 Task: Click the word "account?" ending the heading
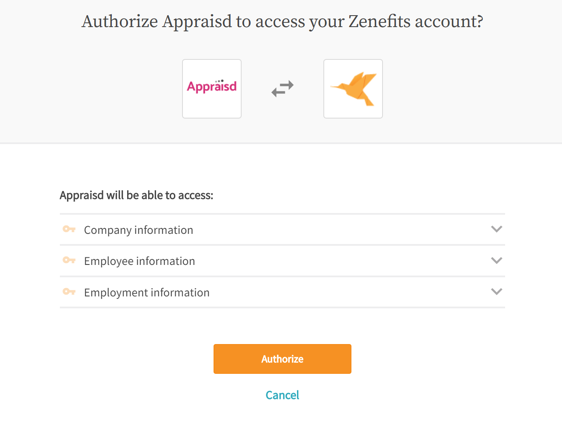pyautogui.click(x=449, y=22)
